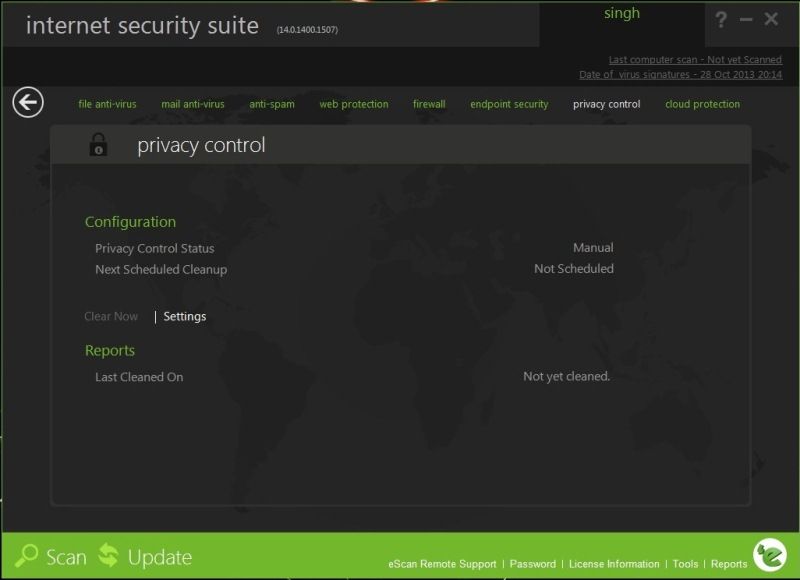Switch to the file anti-virus tab
800x580 pixels.
pyautogui.click(x=107, y=104)
